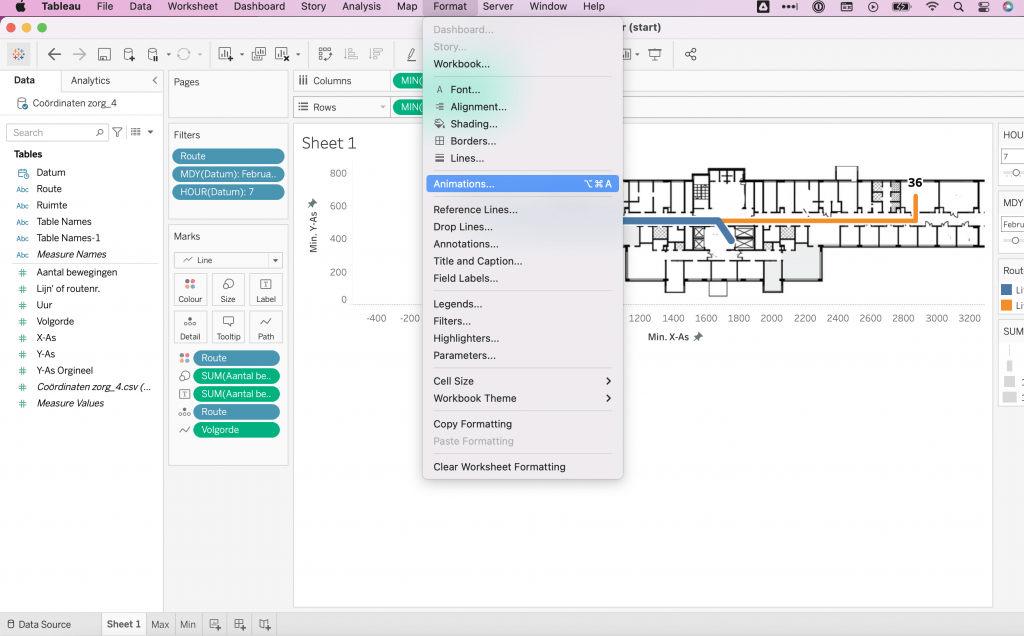Click the Tooltip mark card button
1024x636 pixels.
(228, 327)
